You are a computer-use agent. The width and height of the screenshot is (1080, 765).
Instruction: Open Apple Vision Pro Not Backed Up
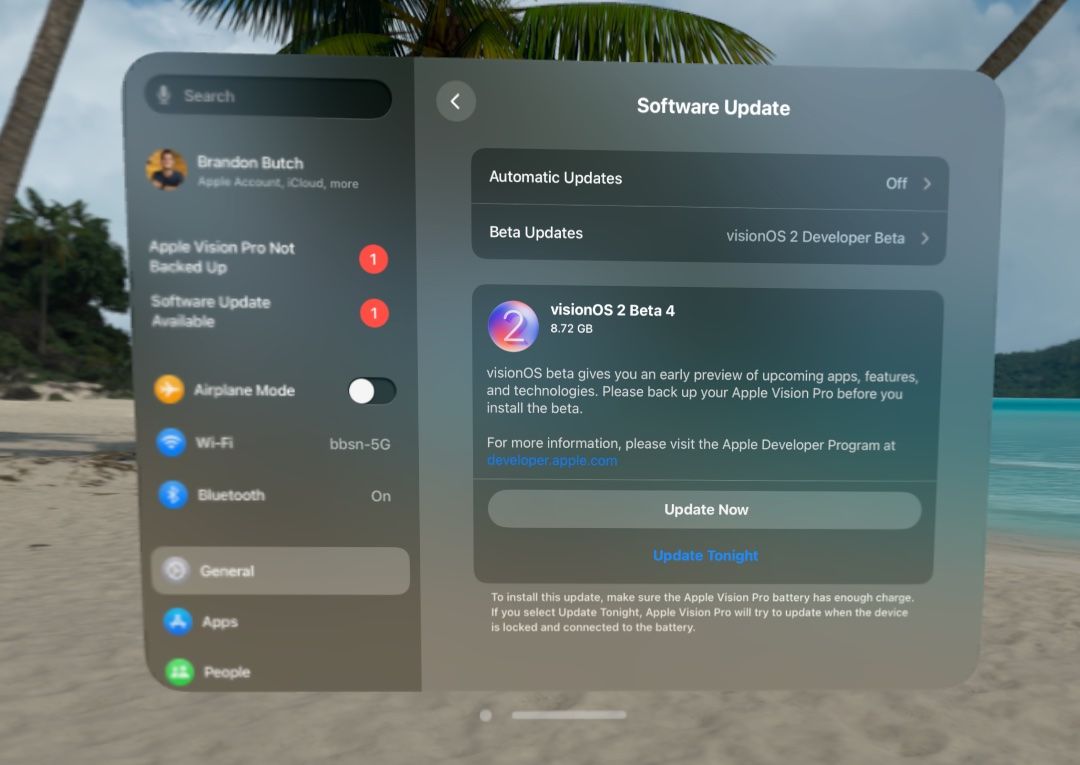tap(269, 258)
